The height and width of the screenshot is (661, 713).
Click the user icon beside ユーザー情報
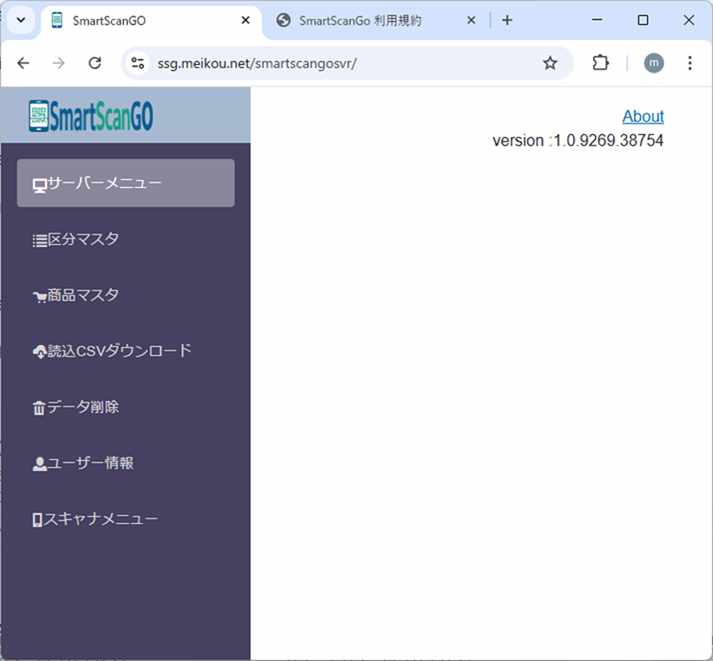40,464
